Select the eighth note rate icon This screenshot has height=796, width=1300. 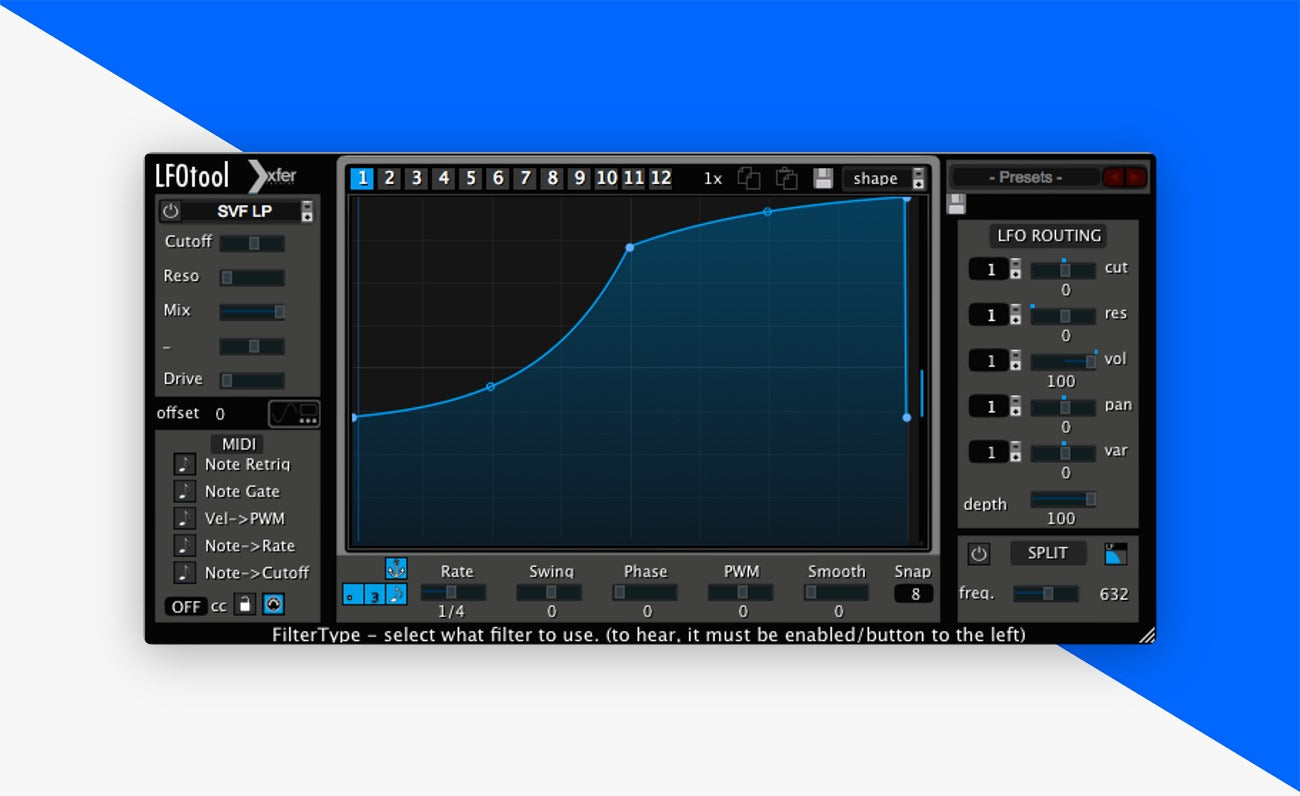pos(396,594)
